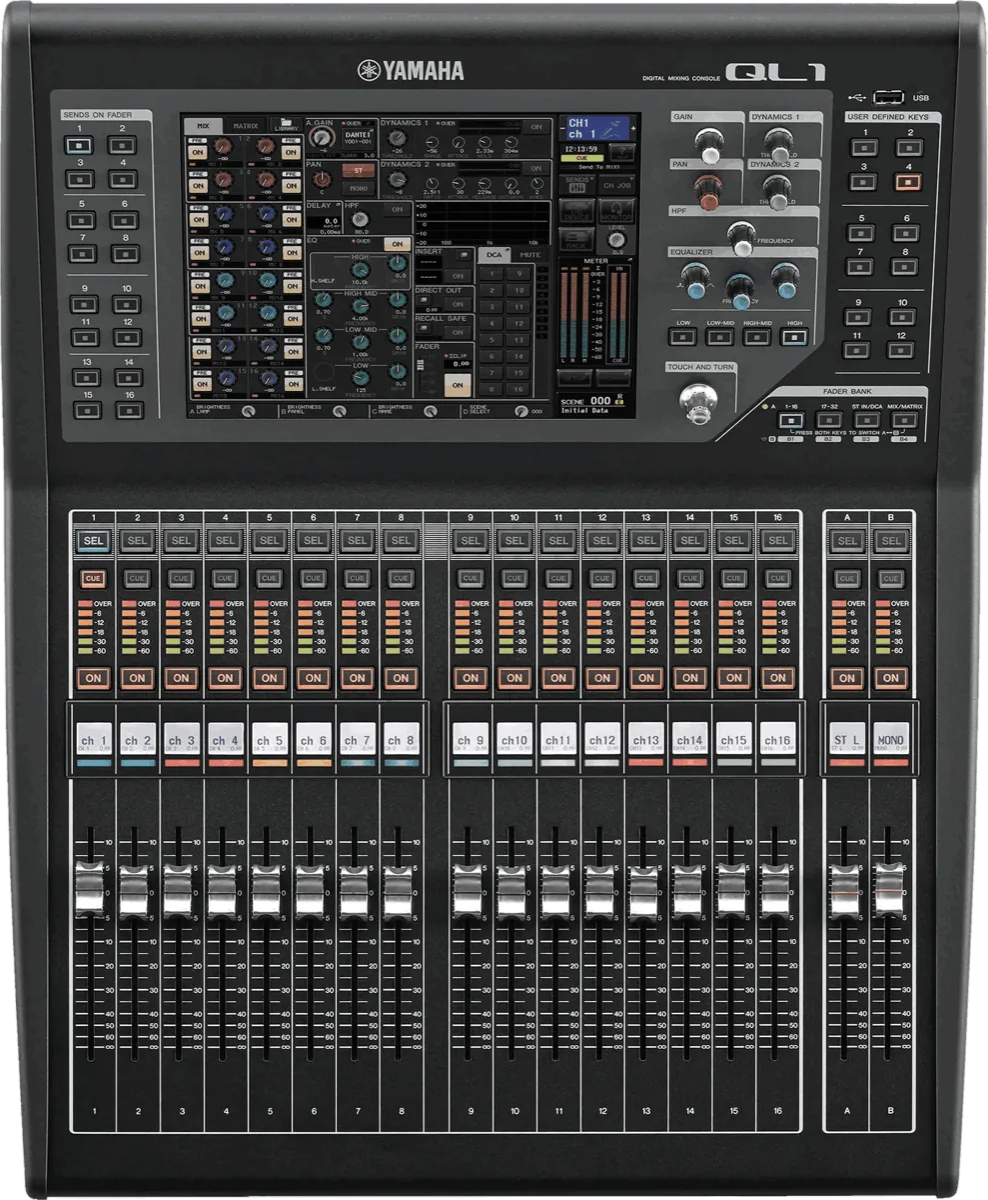Open the selected CH1 channel field
Viewport: 988px width, 1200px height.
pyautogui.click(x=599, y=128)
